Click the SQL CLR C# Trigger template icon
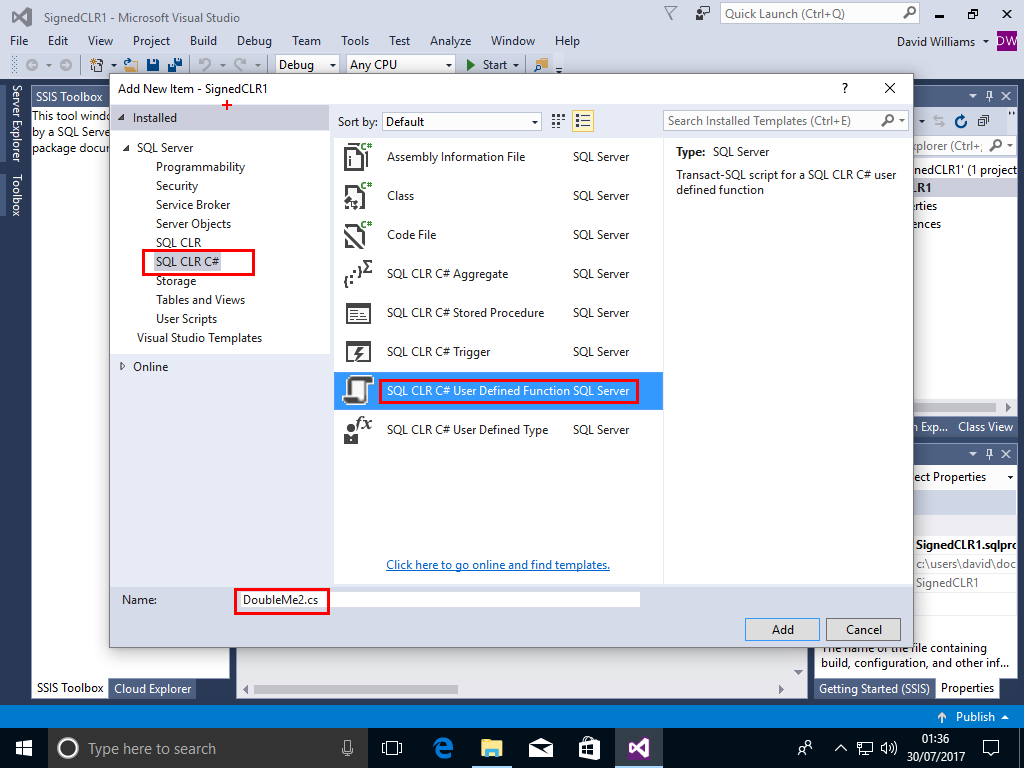 point(358,352)
